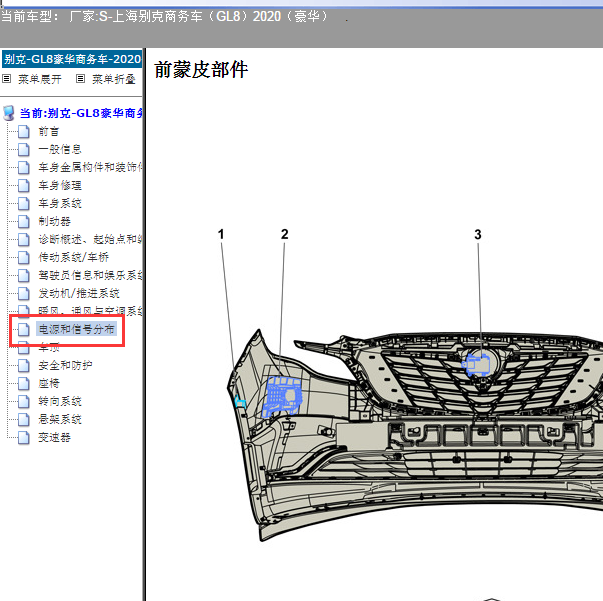Click the page icon beside 驾驶员信息和娱乐系统
This screenshot has height=601, width=603.
tap(24, 275)
